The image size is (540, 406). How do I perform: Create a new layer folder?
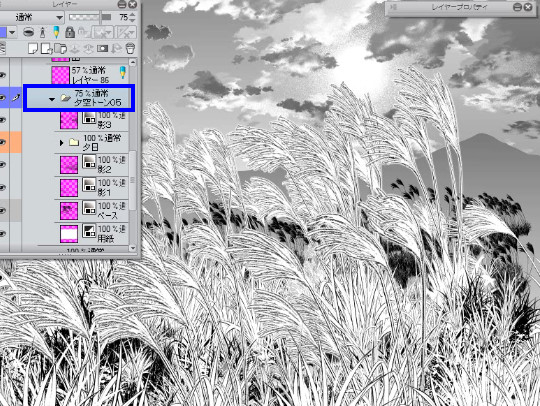[x=61, y=49]
